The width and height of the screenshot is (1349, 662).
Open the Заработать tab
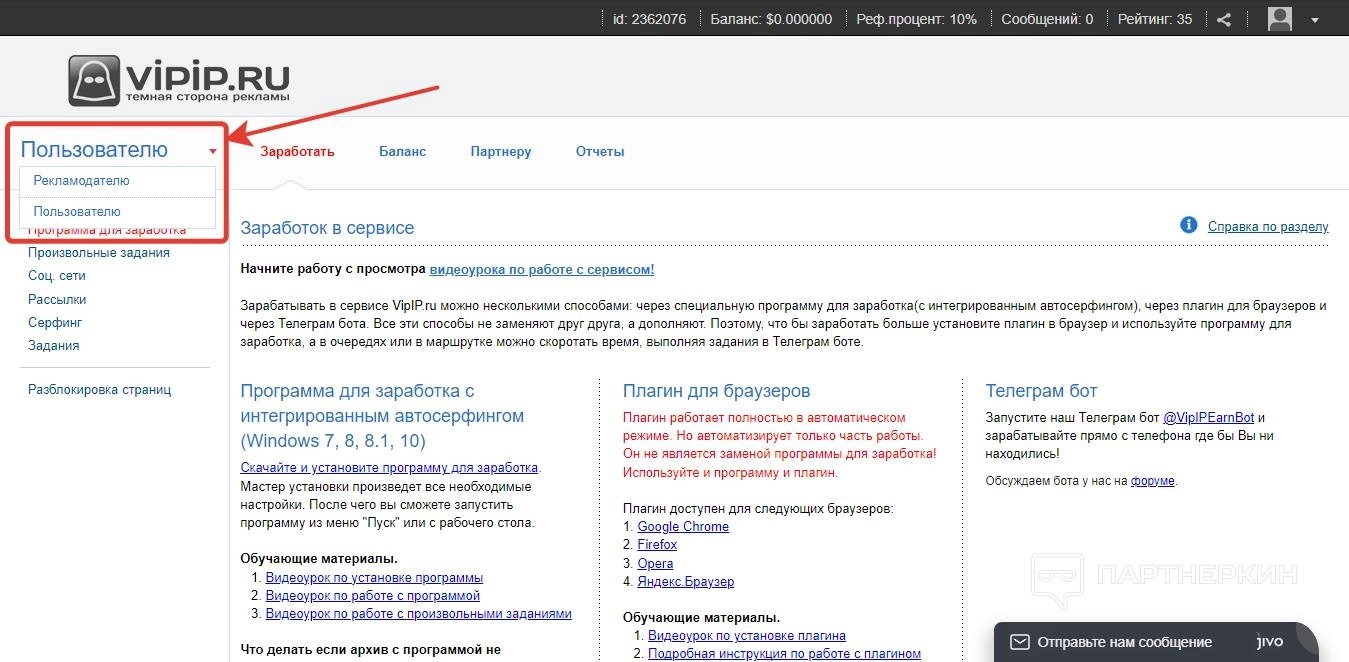297,152
